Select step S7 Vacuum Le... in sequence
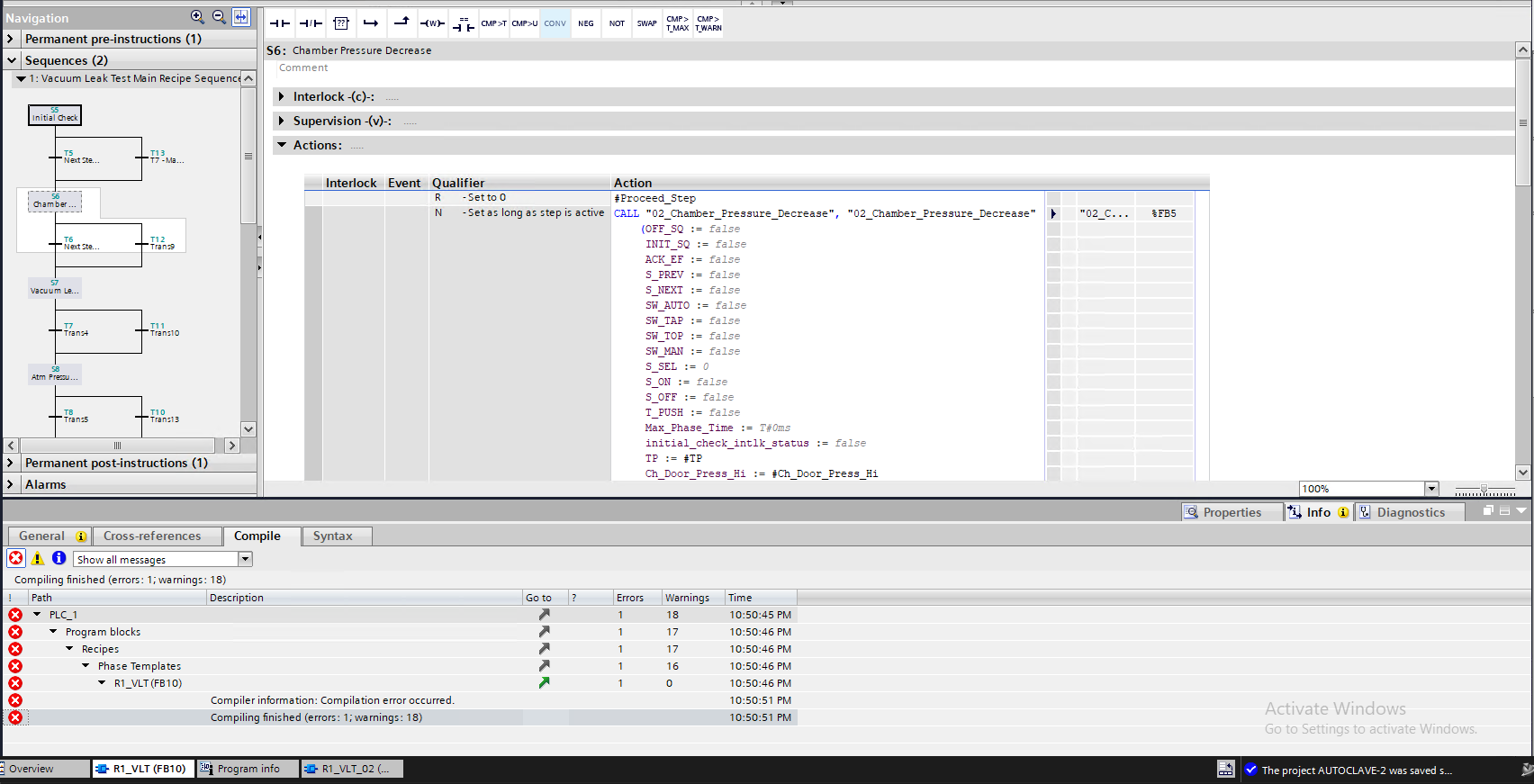1534x784 pixels. coord(55,288)
